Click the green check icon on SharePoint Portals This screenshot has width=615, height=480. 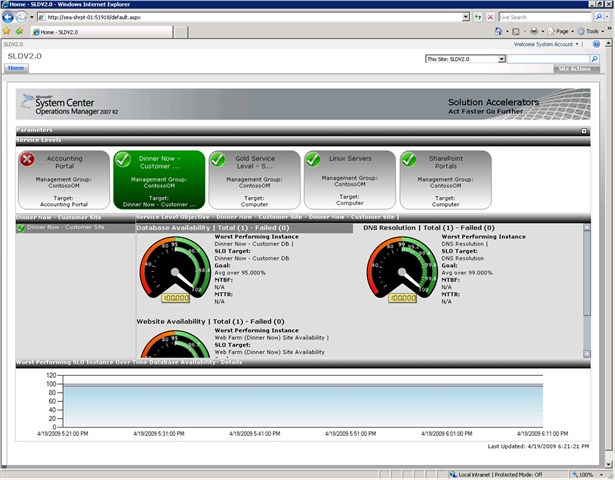coord(408,159)
